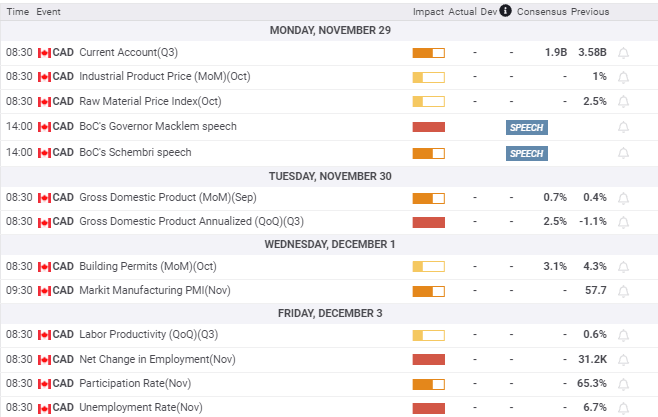The image size is (658, 417).
Task: Set alert bell for Industrial Product Price
Action: click(624, 77)
